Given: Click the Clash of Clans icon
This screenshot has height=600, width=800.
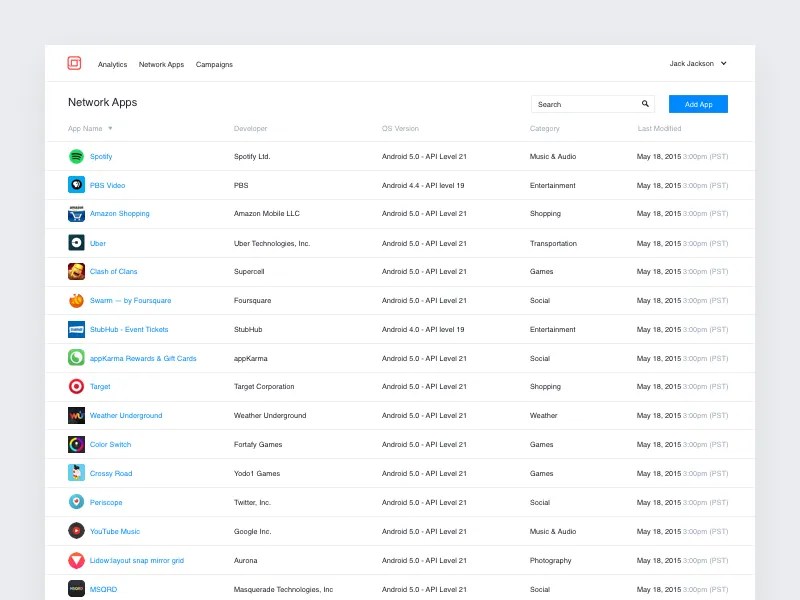Looking at the screenshot, I should tap(77, 271).
